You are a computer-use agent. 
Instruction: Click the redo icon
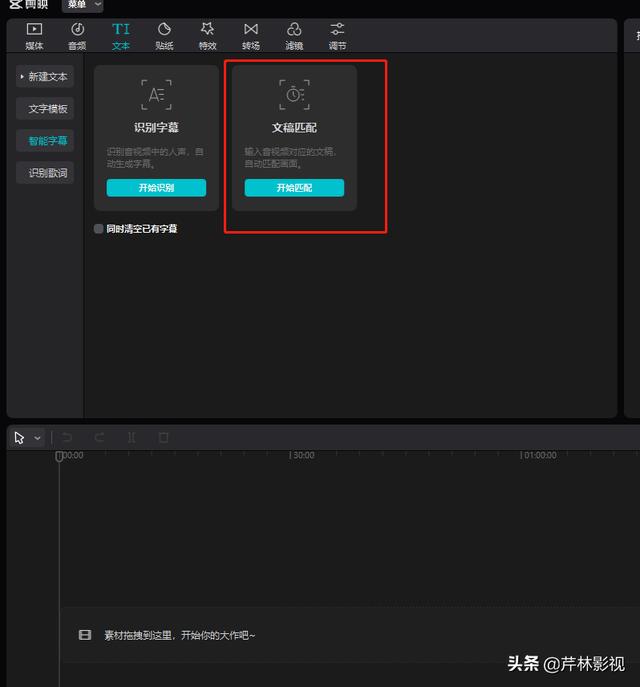coord(99,437)
